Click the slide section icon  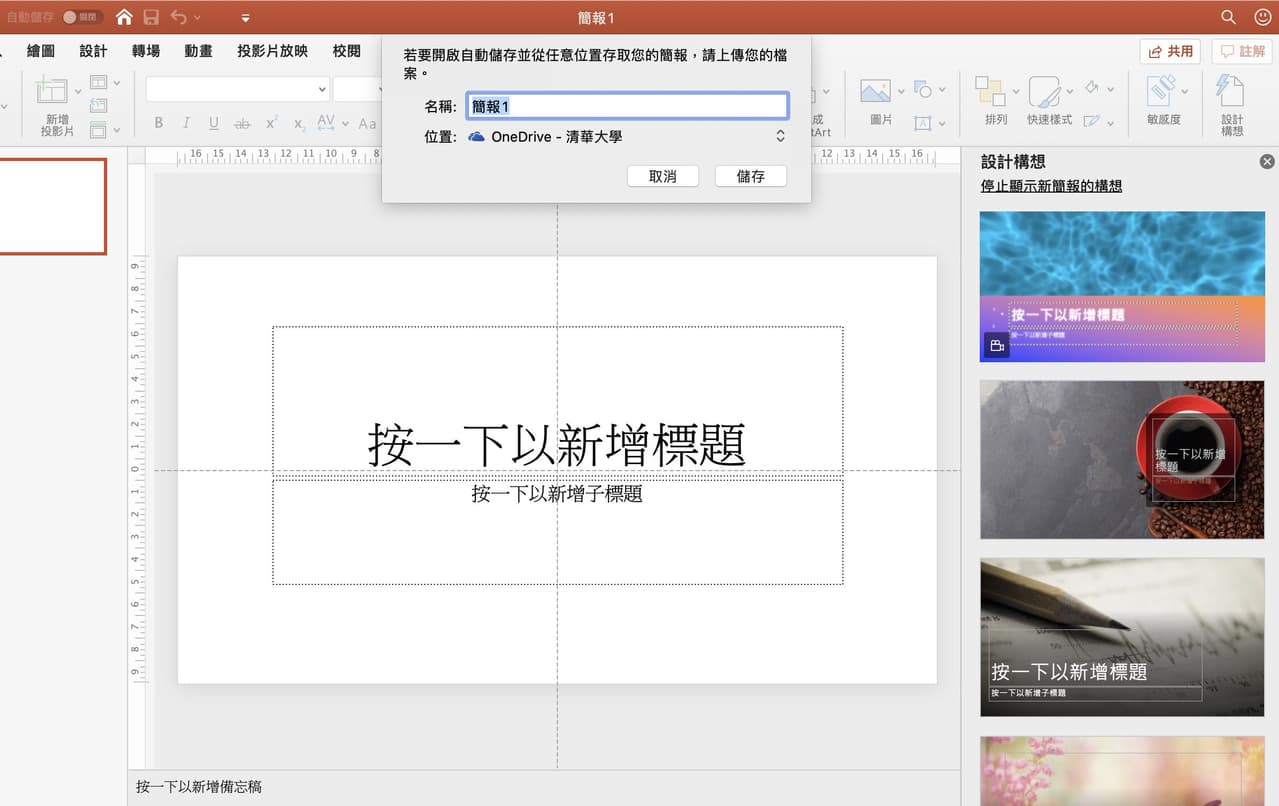[x=98, y=129]
